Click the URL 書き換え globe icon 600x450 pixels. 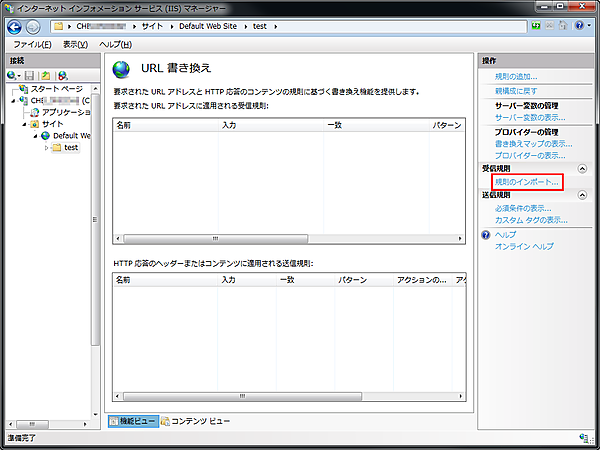(x=123, y=70)
